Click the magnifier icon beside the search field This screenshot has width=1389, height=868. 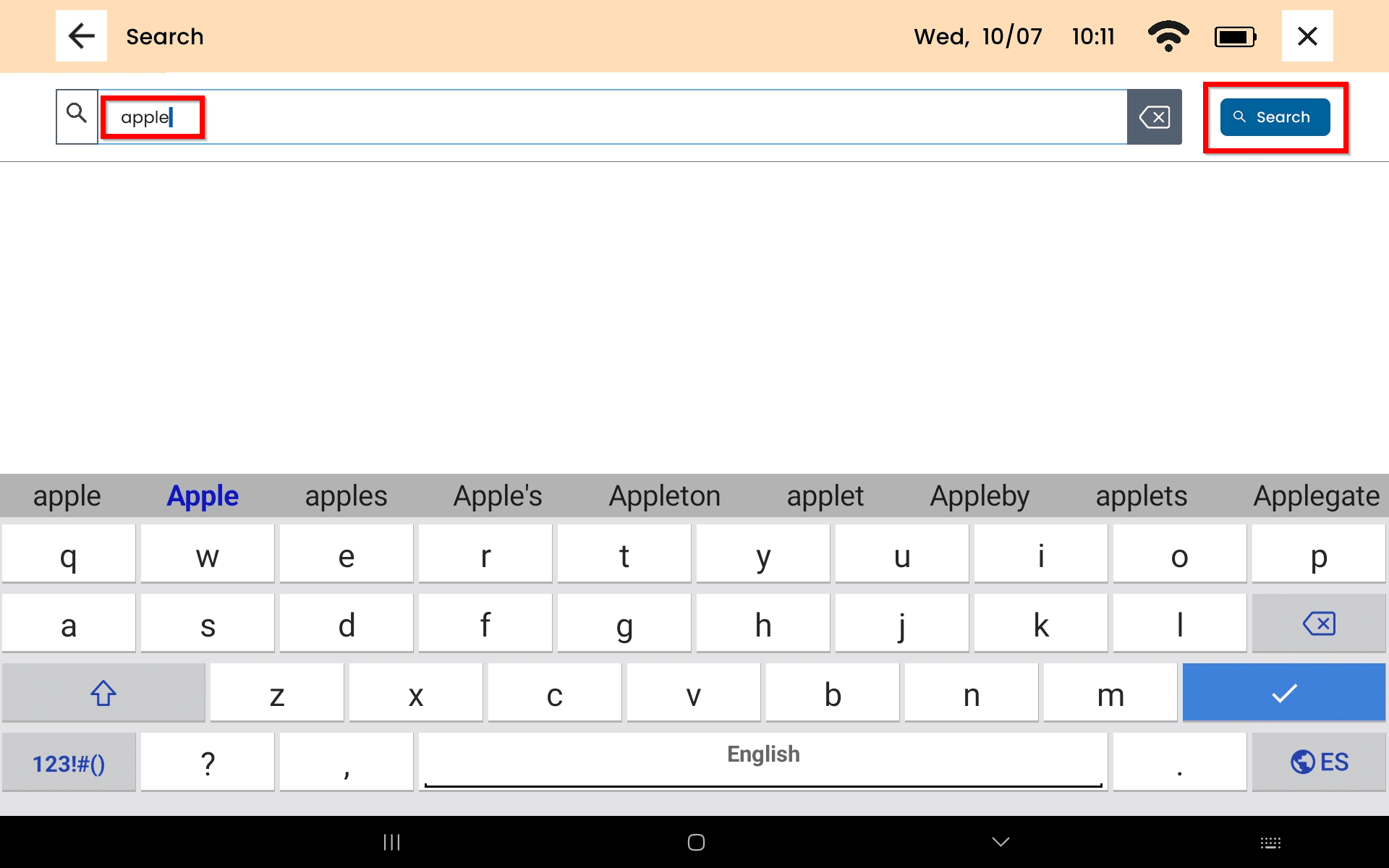click(x=77, y=116)
